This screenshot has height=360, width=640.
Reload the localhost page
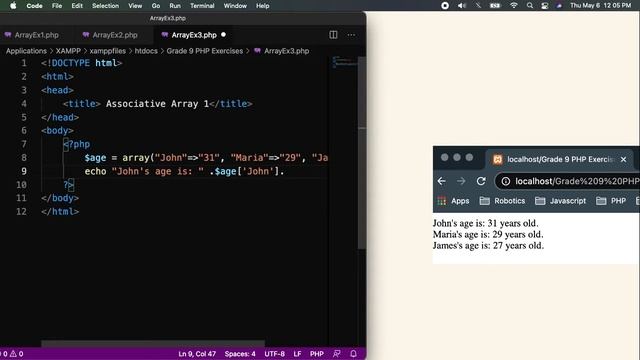pos(481,181)
